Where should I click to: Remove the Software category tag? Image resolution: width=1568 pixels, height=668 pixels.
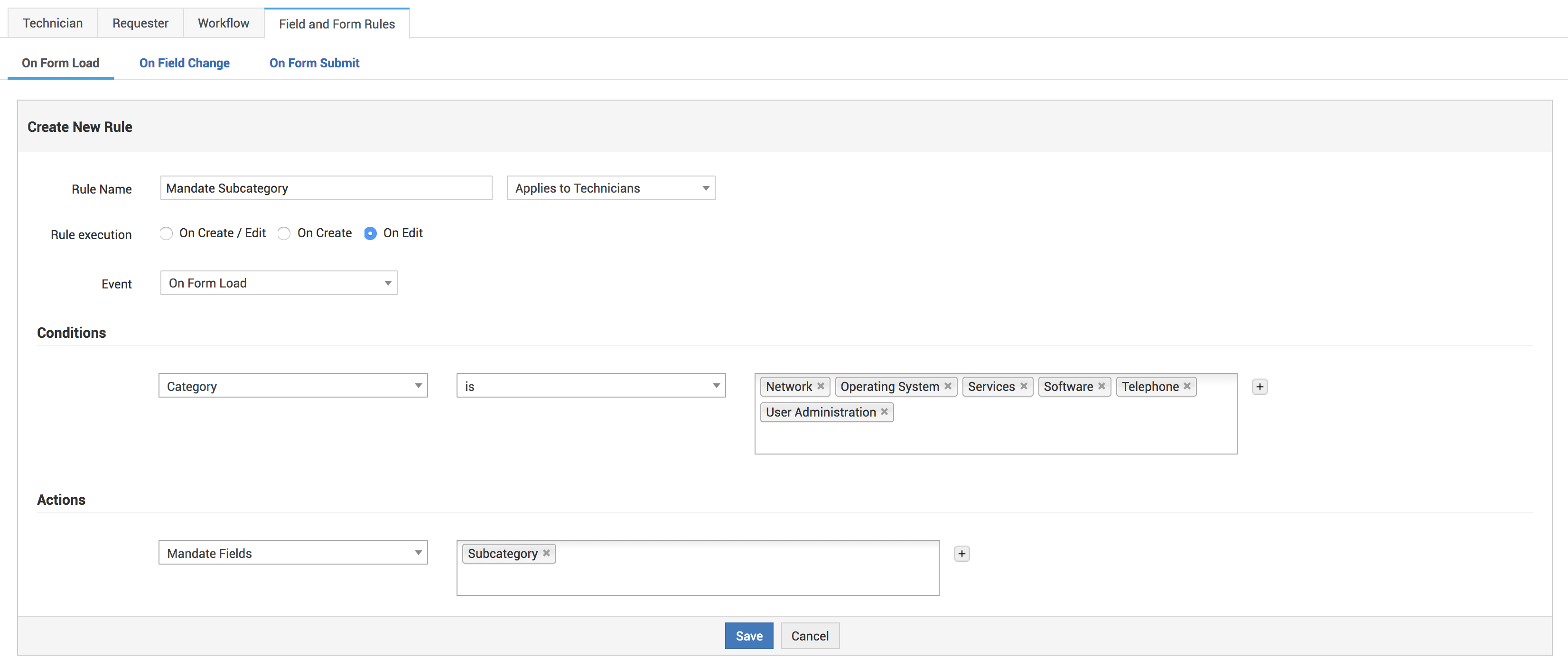[1102, 386]
